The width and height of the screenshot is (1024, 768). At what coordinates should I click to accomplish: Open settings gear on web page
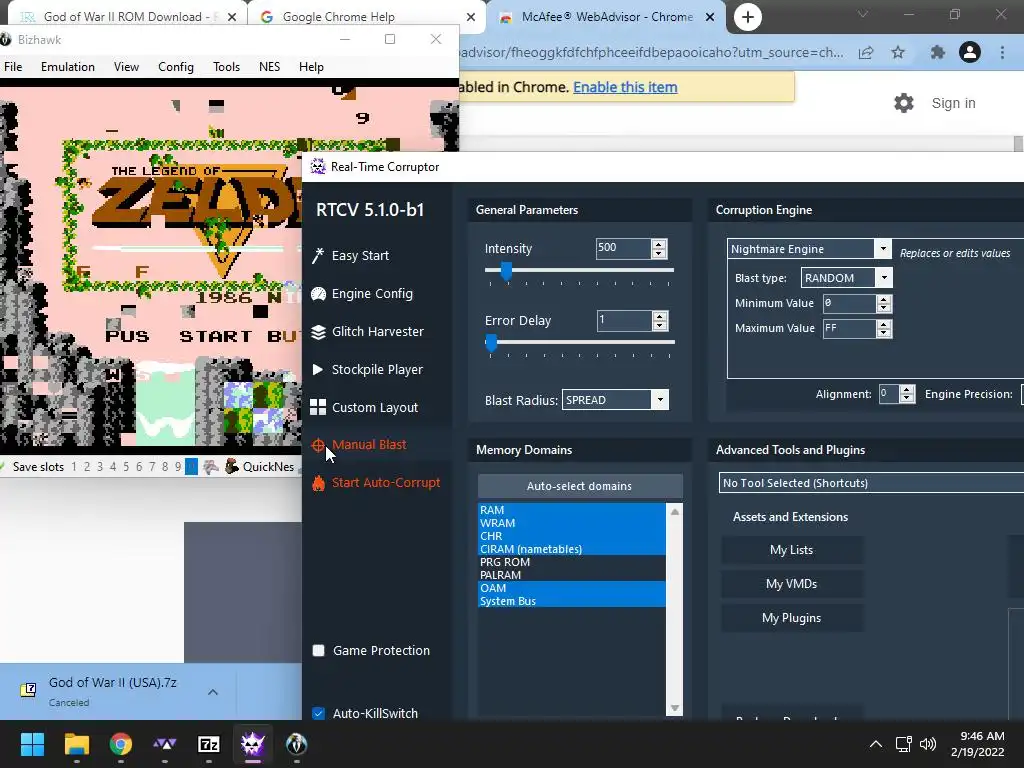tap(904, 103)
